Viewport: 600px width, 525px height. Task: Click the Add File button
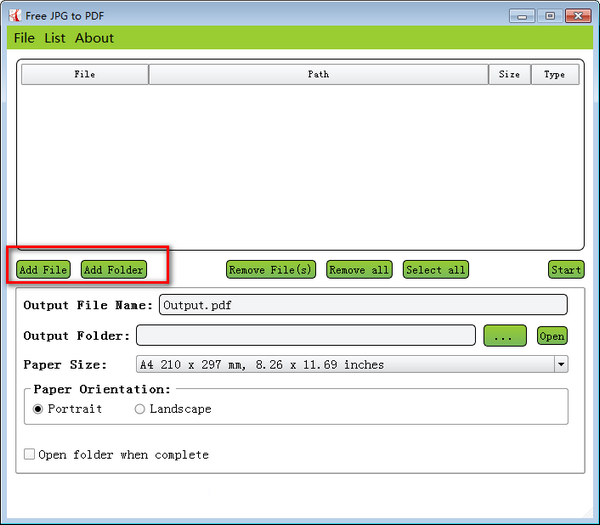pyautogui.click(x=43, y=270)
